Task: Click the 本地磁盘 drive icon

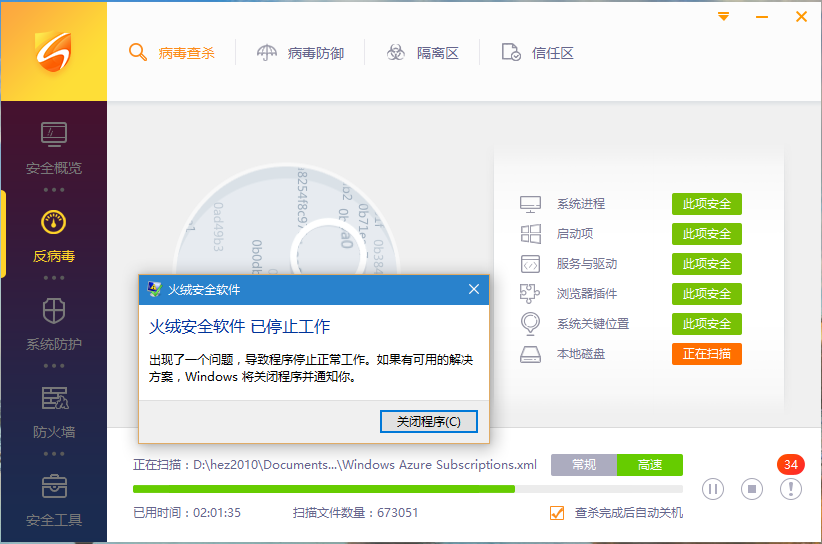Action: coord(530,354)
